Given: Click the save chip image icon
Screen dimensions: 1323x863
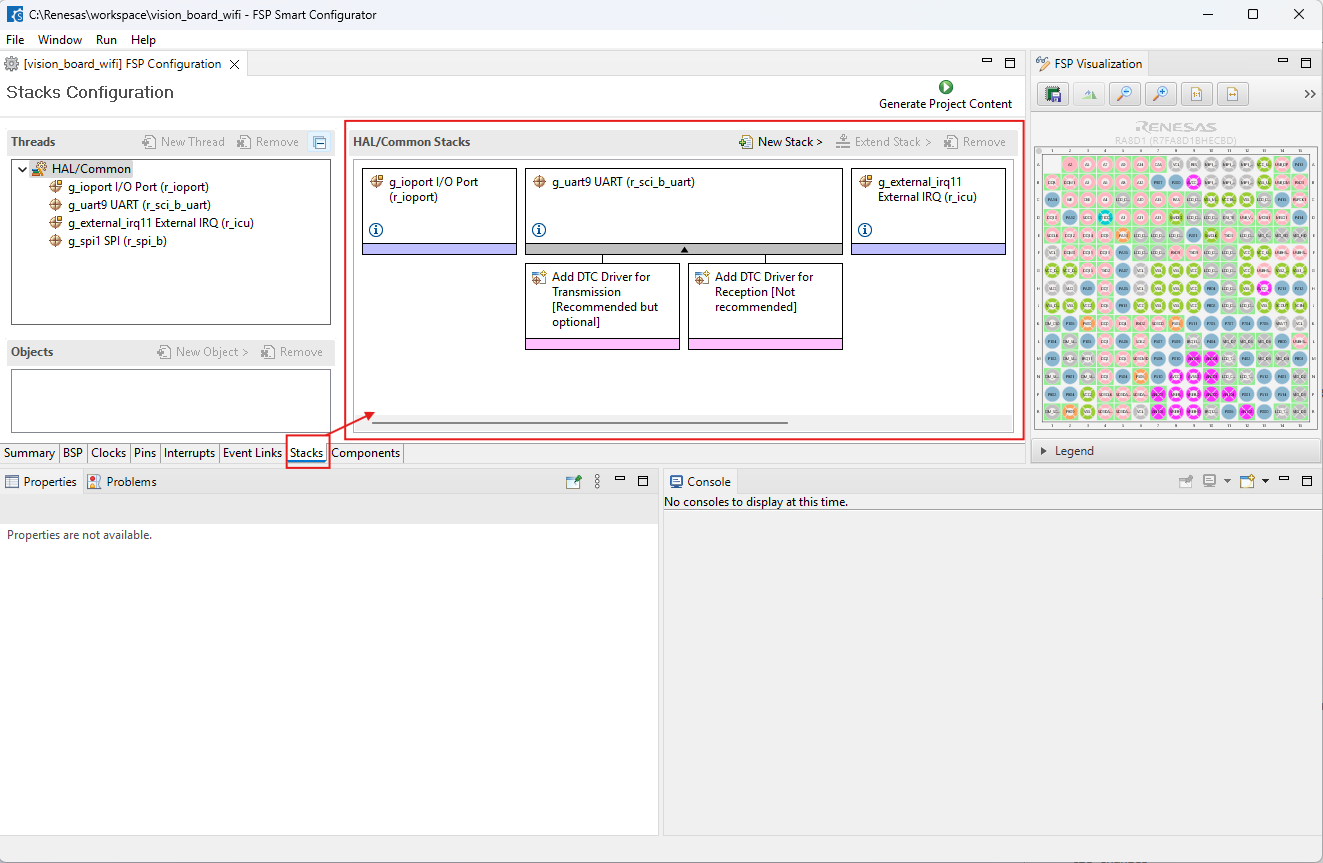Looking at the screenshot, I should pos(1052,94).
